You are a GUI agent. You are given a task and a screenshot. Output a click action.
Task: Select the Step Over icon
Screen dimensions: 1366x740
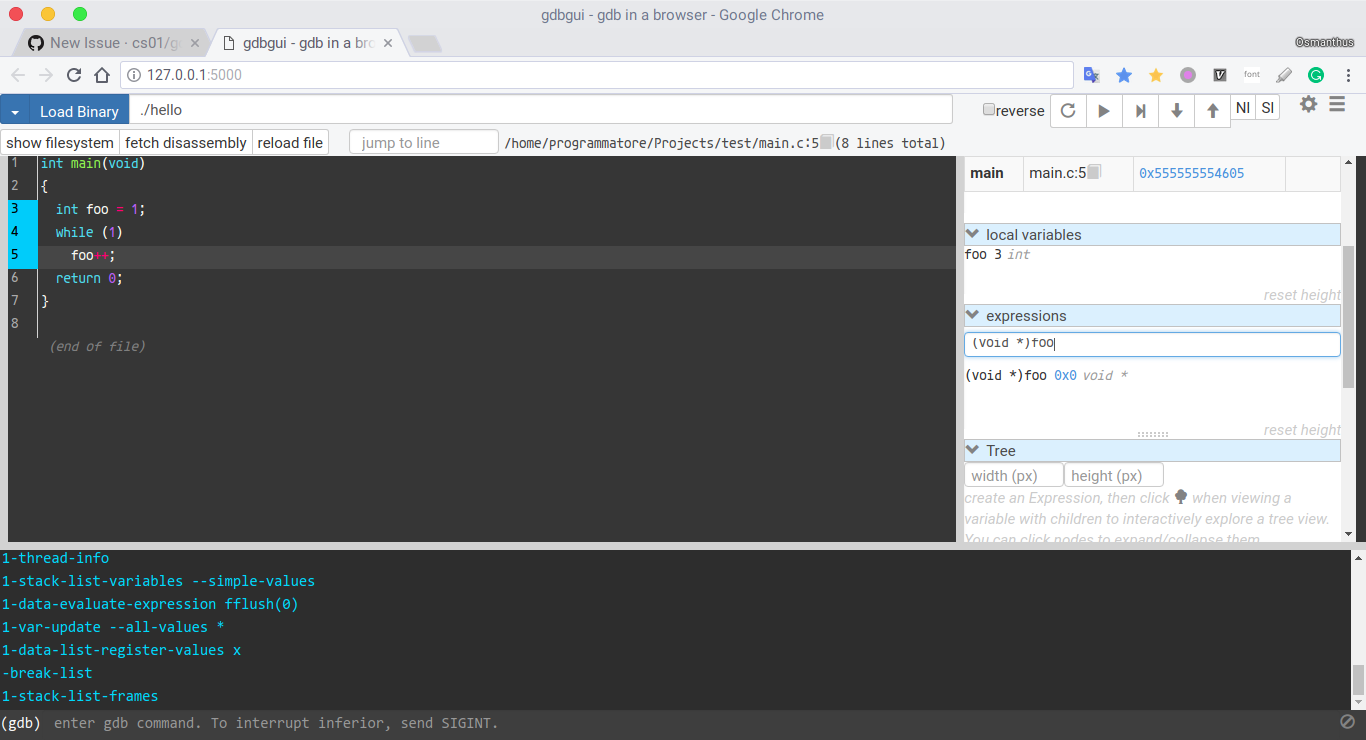tap(1140, 110)
